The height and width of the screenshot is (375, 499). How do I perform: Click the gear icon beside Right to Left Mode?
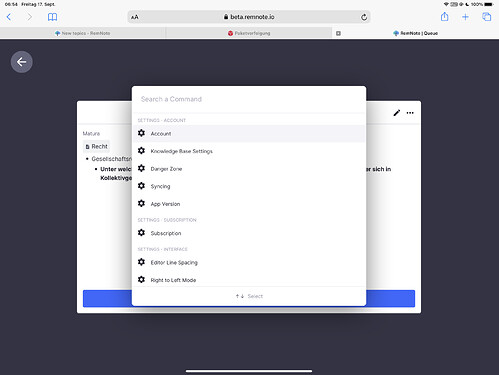(141, 279)
